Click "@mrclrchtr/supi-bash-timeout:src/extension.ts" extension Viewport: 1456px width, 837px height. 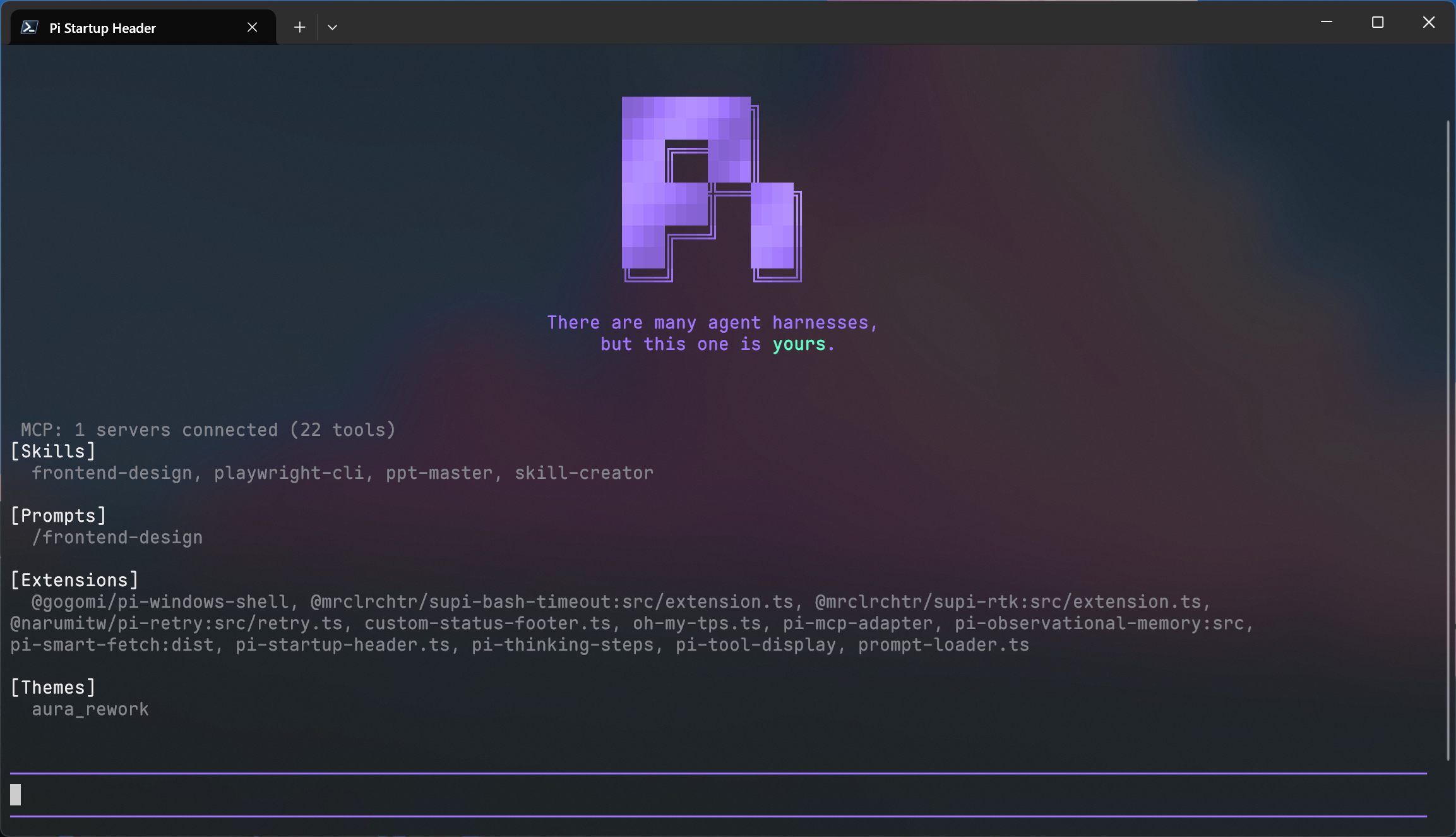[x=552, y=601]
